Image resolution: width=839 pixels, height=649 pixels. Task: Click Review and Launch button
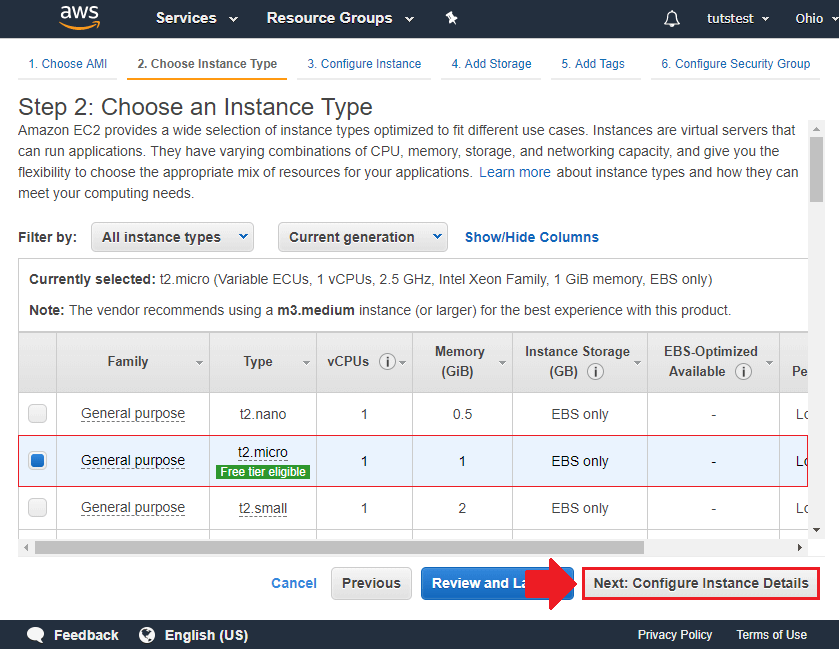pyautogui.click(x=475, y=583)
